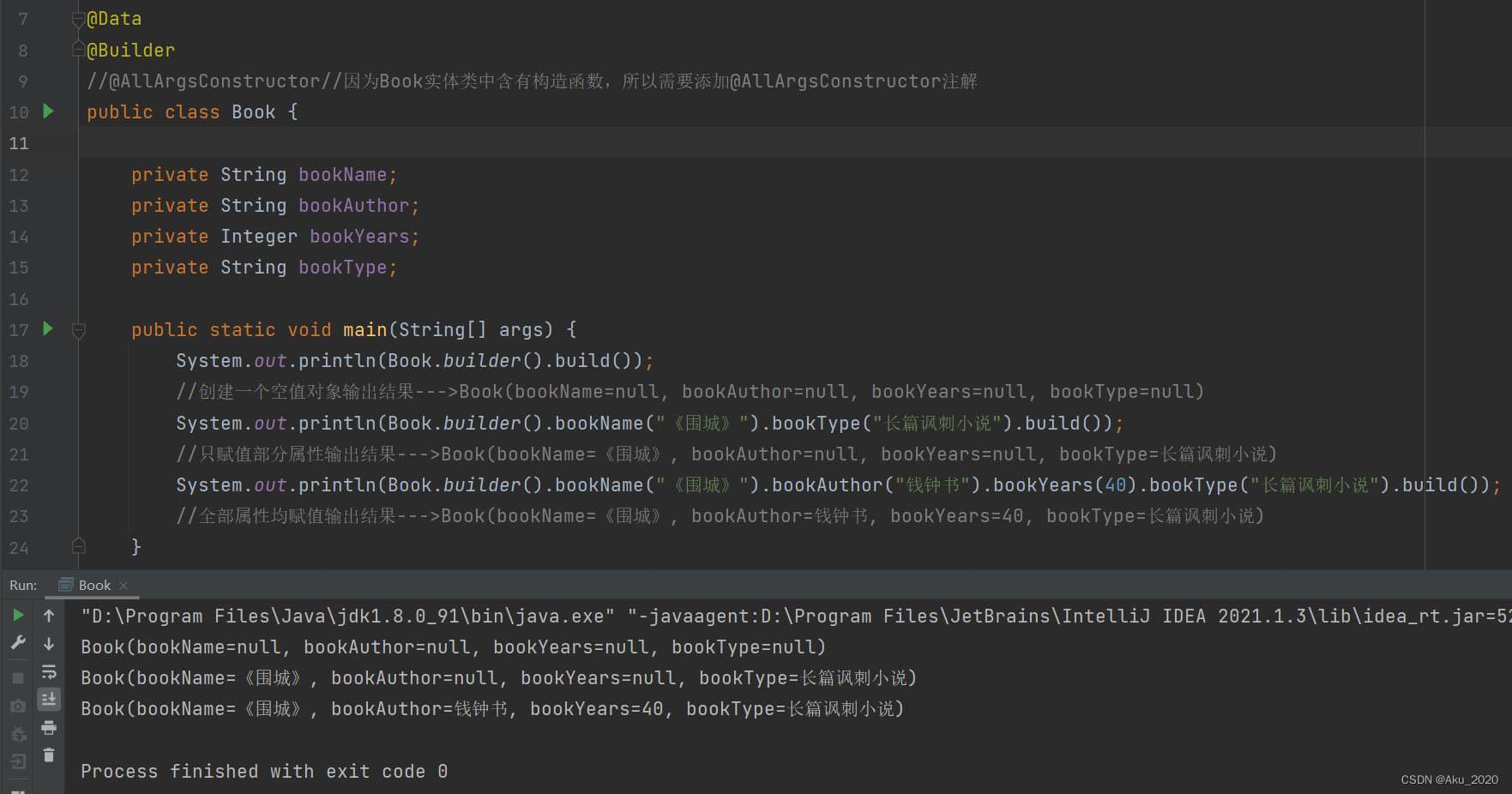Run main method via gutter icon at line 17
The image size is (1512, 794).
click(48, 329)
